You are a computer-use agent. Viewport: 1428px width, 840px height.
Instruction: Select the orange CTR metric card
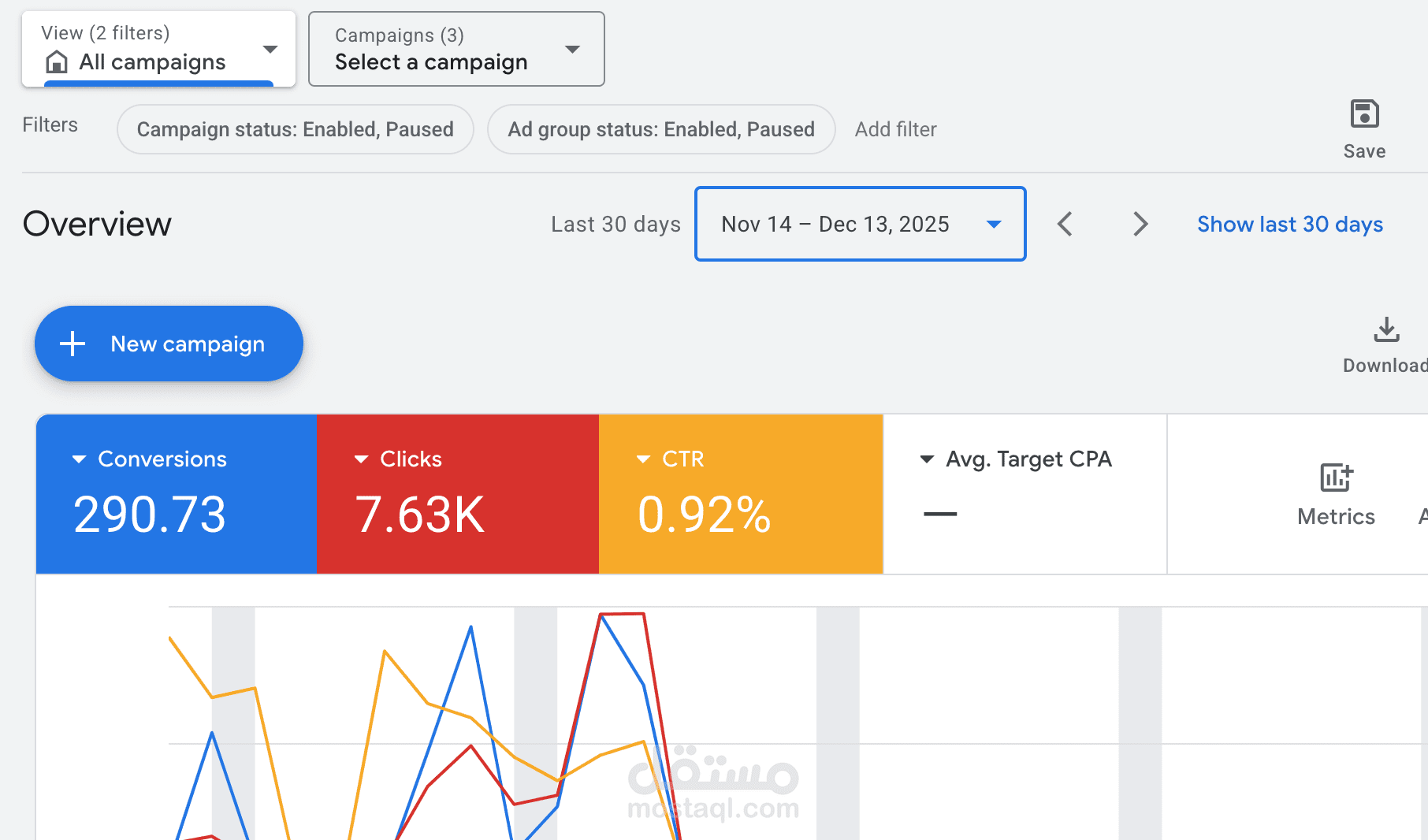click(740, 494)
